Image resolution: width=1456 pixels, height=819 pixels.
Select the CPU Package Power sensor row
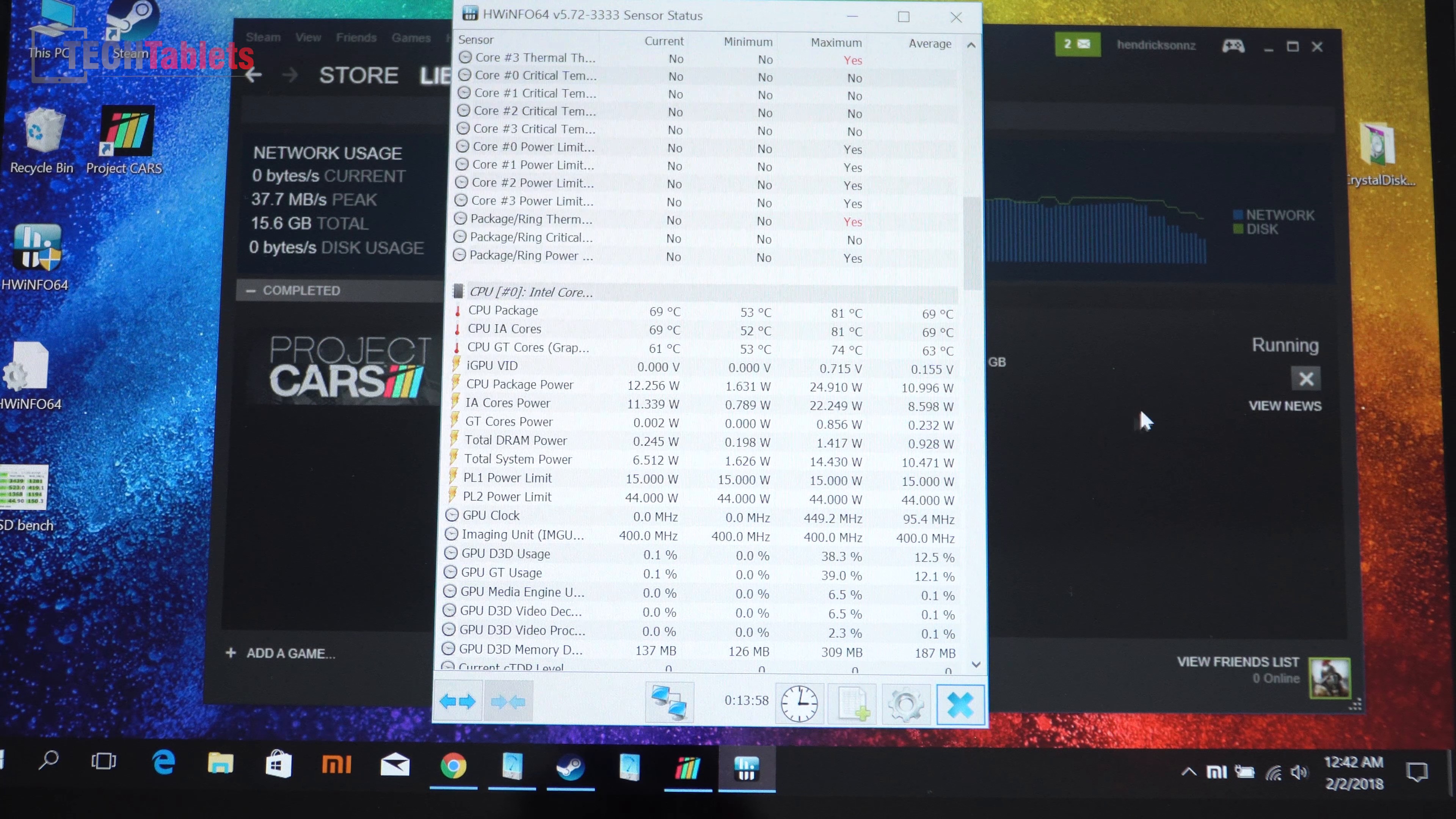[x=704, y=386]
